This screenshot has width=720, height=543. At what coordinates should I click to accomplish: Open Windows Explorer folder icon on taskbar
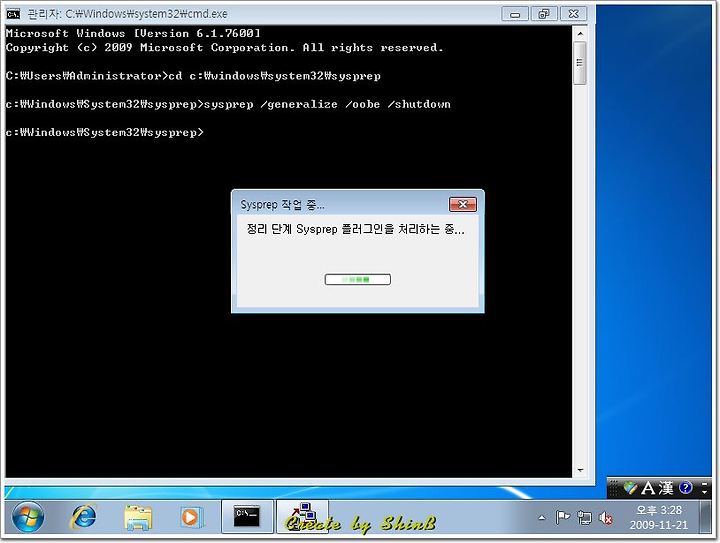point(138,517)
